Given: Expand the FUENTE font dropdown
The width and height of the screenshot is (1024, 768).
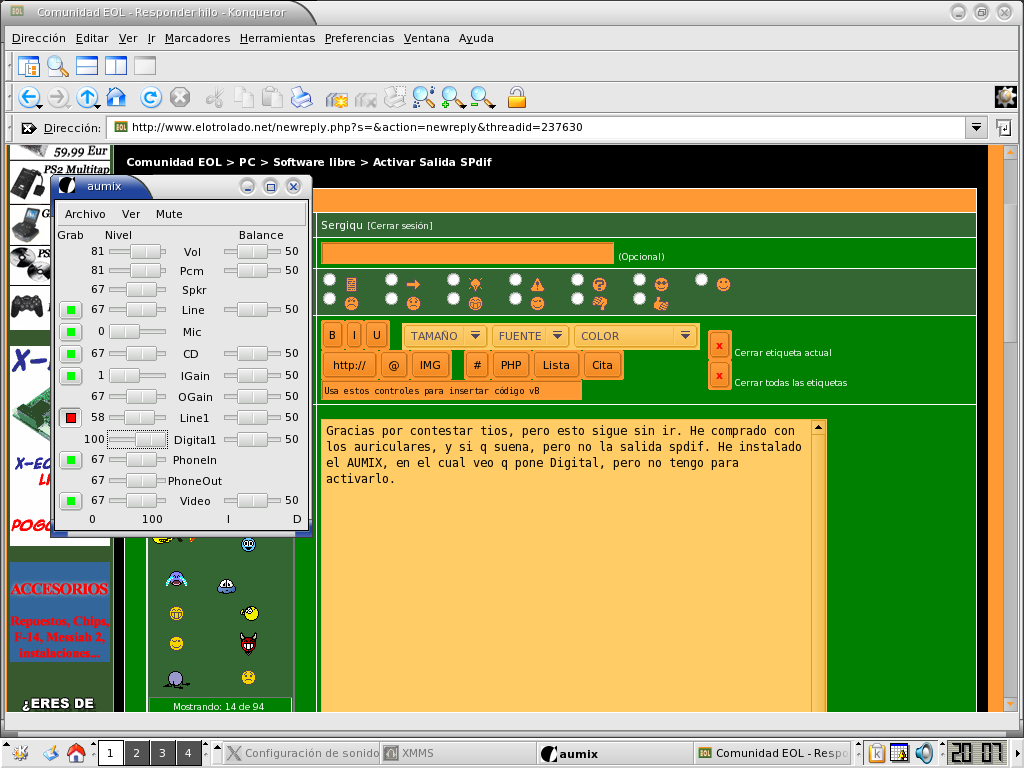Looking at the screenshot, I should point(530,336).
